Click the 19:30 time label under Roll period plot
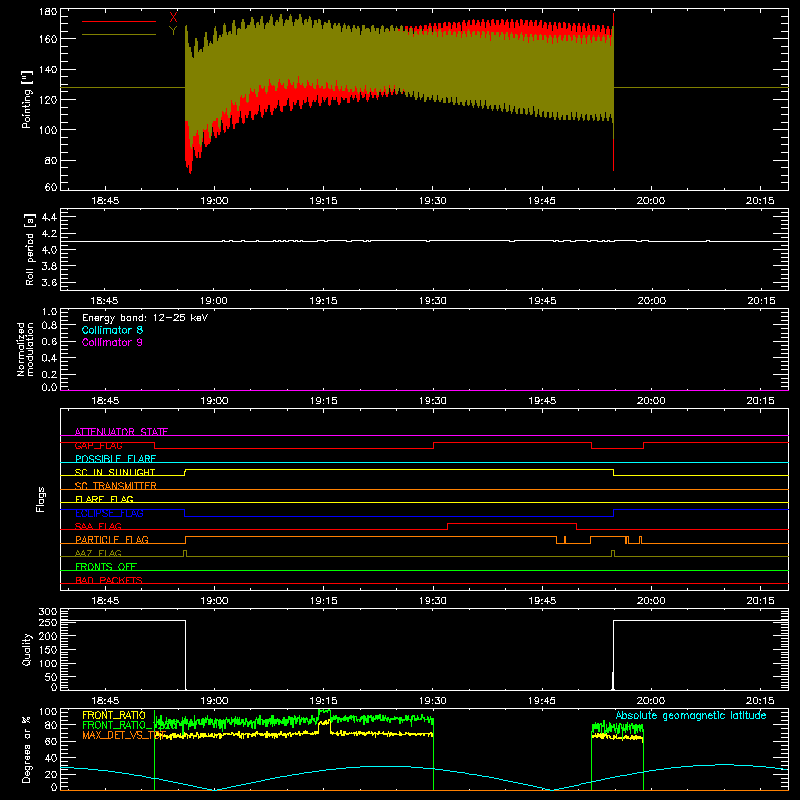This screenshot has height=800, width=800. pos(433,301)
